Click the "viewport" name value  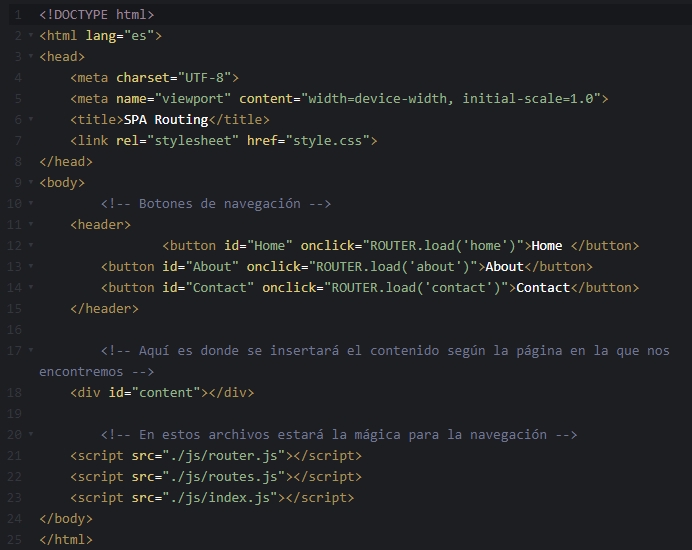(x=193, y=99)
